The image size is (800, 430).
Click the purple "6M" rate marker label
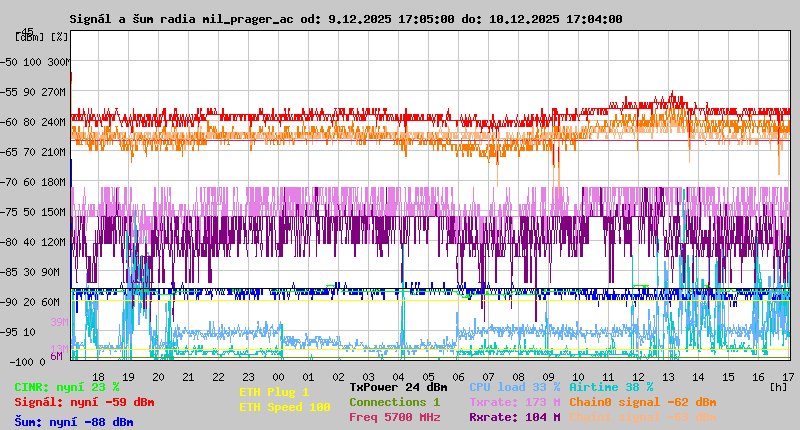tap(56, 356)
